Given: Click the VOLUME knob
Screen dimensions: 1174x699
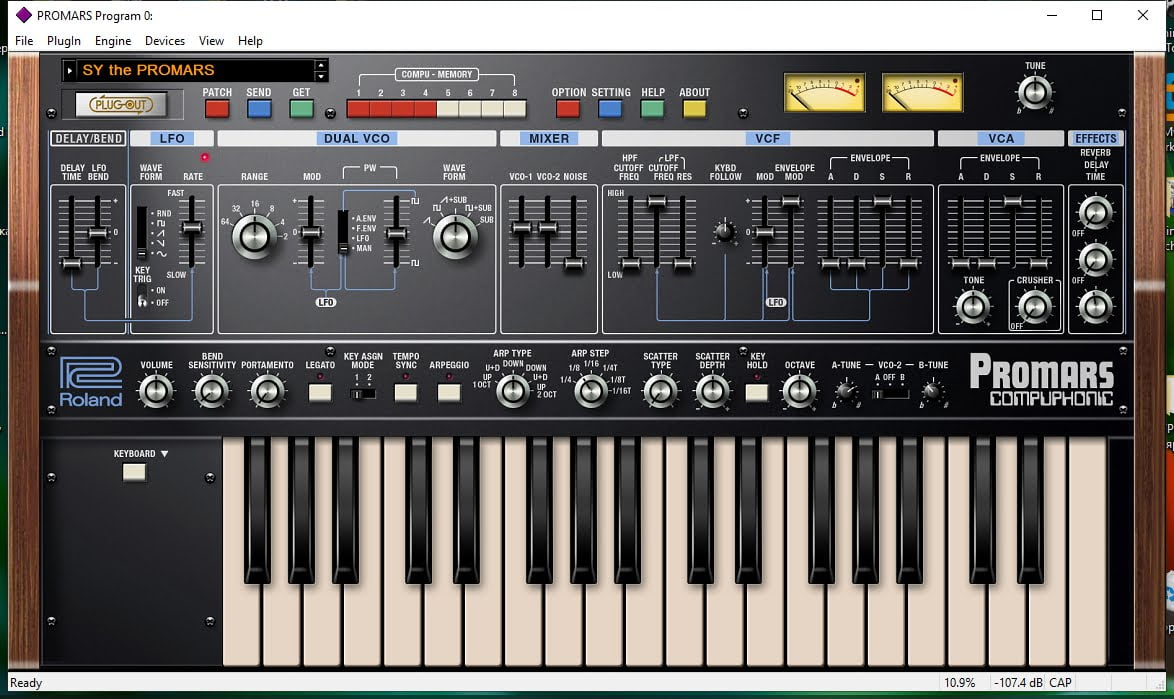Looking at the screenshot, I should (x=156, y=391).
